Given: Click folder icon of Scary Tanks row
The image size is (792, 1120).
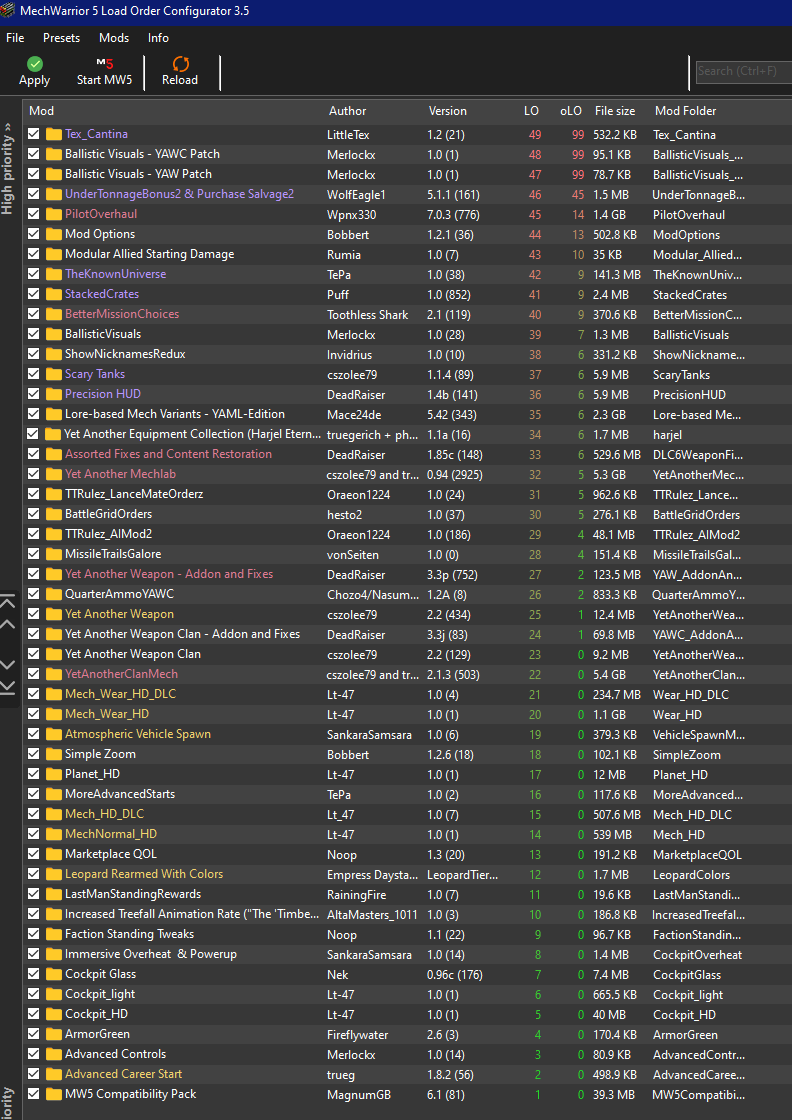Looking at the screenshot, I should [x=54, y=374].
